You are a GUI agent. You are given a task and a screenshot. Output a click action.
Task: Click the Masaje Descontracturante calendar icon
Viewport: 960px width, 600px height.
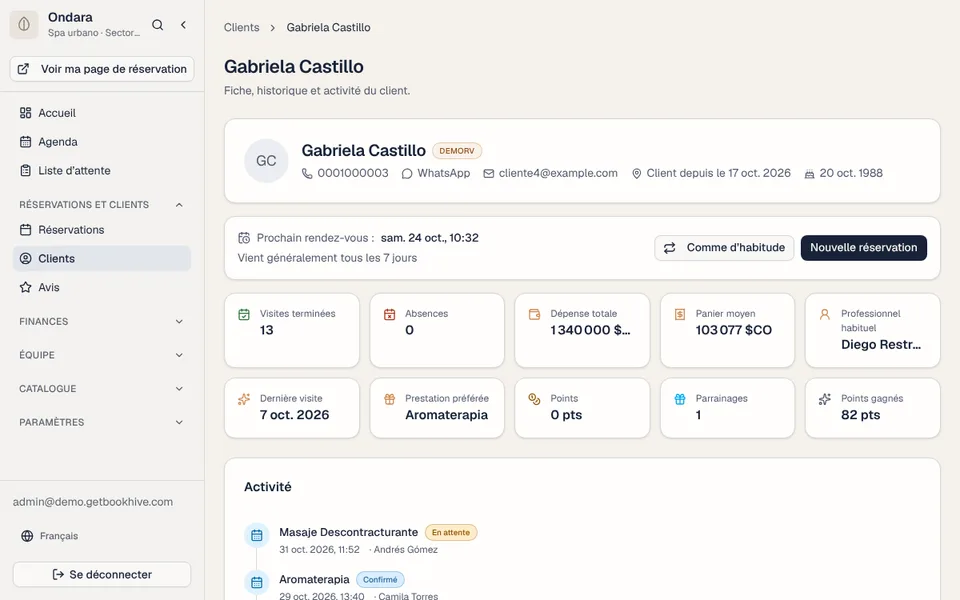(x=257, y=535)
